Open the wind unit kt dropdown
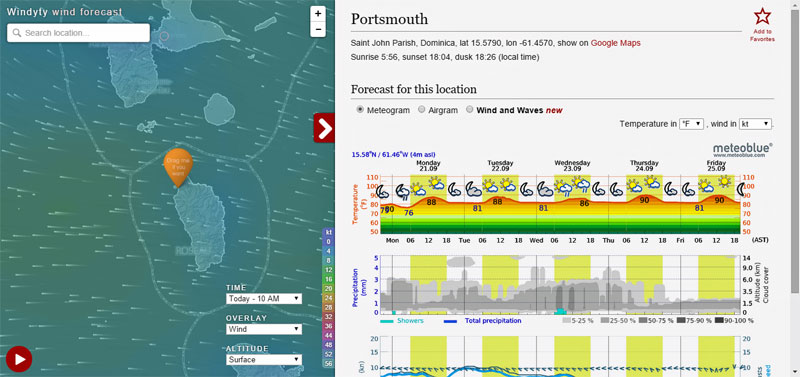Viewport: 800px width, 377px height. (x=756, y=124)
